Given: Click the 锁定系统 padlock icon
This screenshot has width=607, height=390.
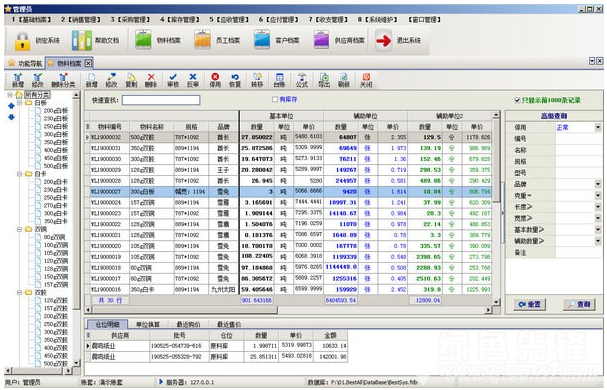Looking at the screenshot, I should [x=22, y=40].
